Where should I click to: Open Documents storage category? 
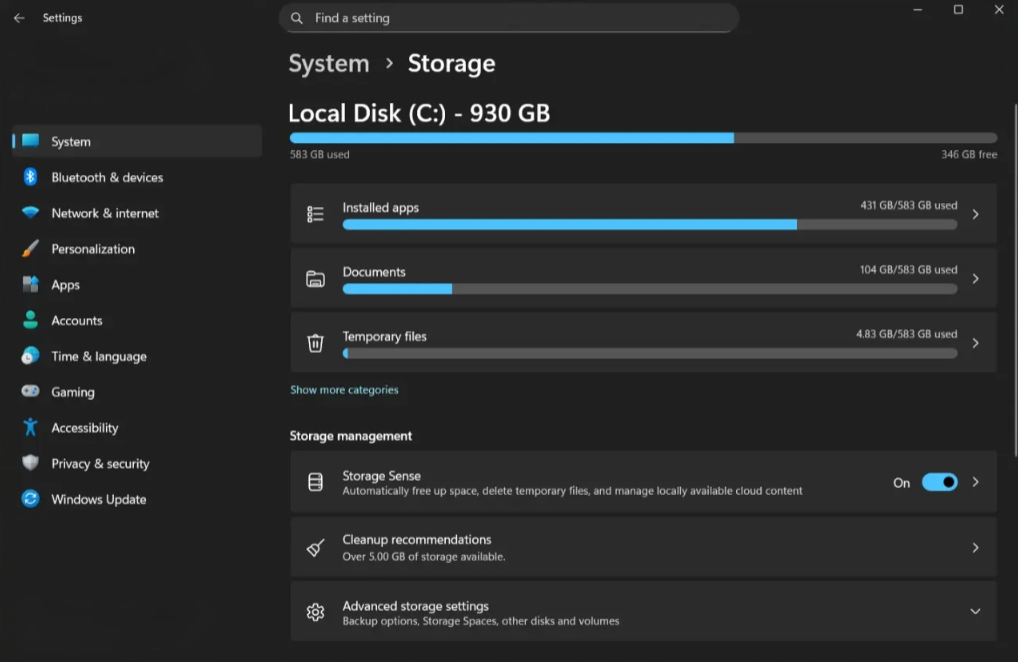click(x=643, y=278)
